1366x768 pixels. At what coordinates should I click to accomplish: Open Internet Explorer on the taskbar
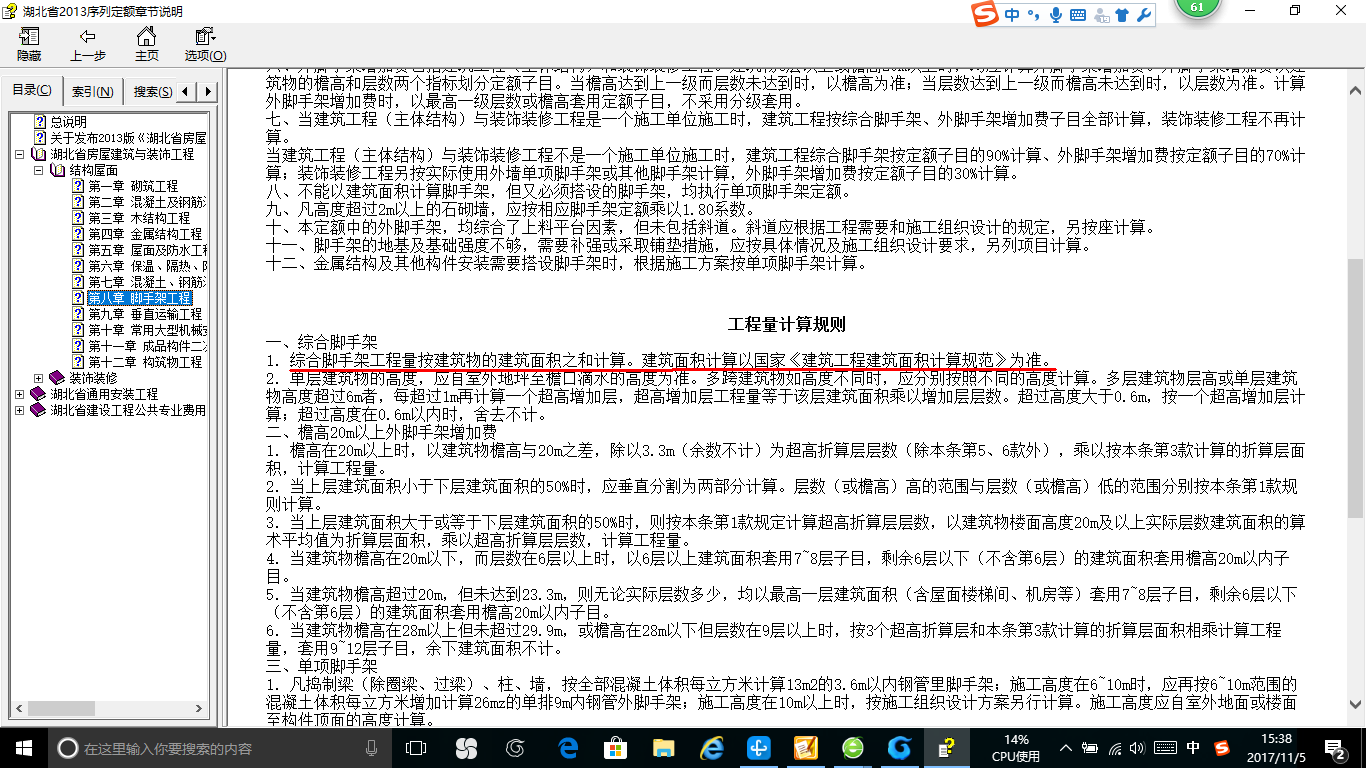711,748
